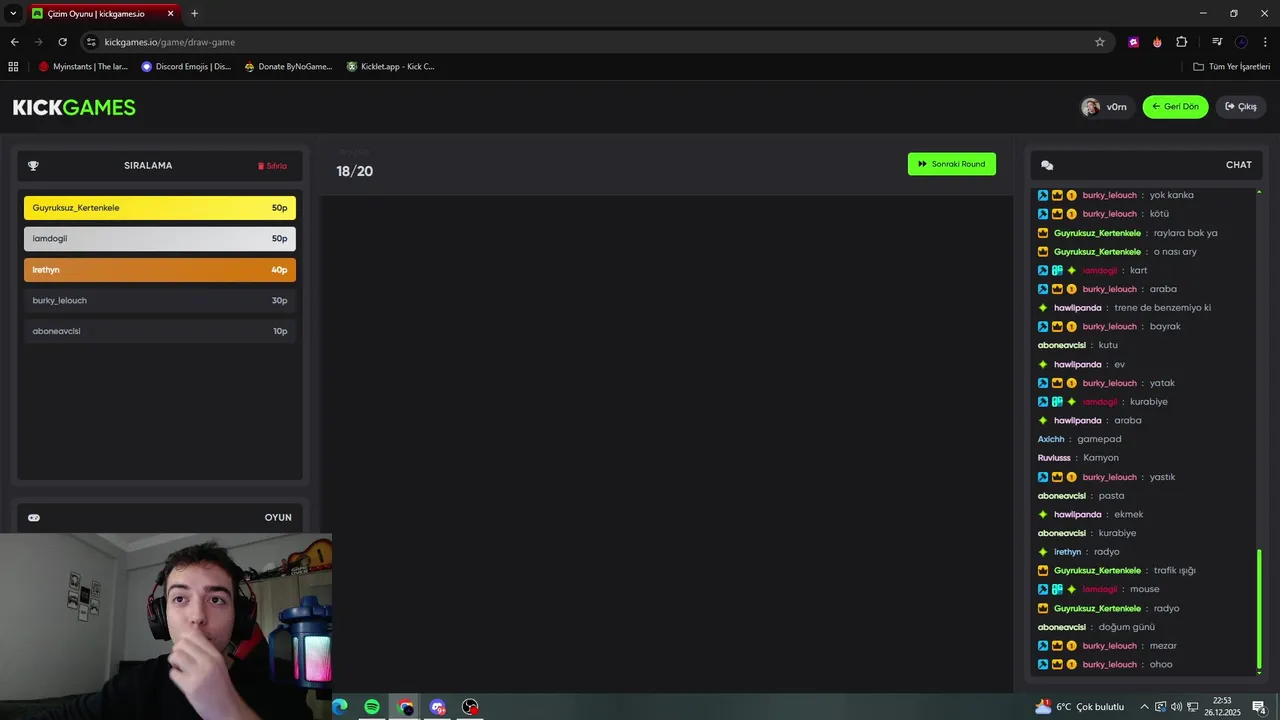Open the Discord Emojis bookmark
This screenshot has width=1280, height=720.
coord(186,67)
